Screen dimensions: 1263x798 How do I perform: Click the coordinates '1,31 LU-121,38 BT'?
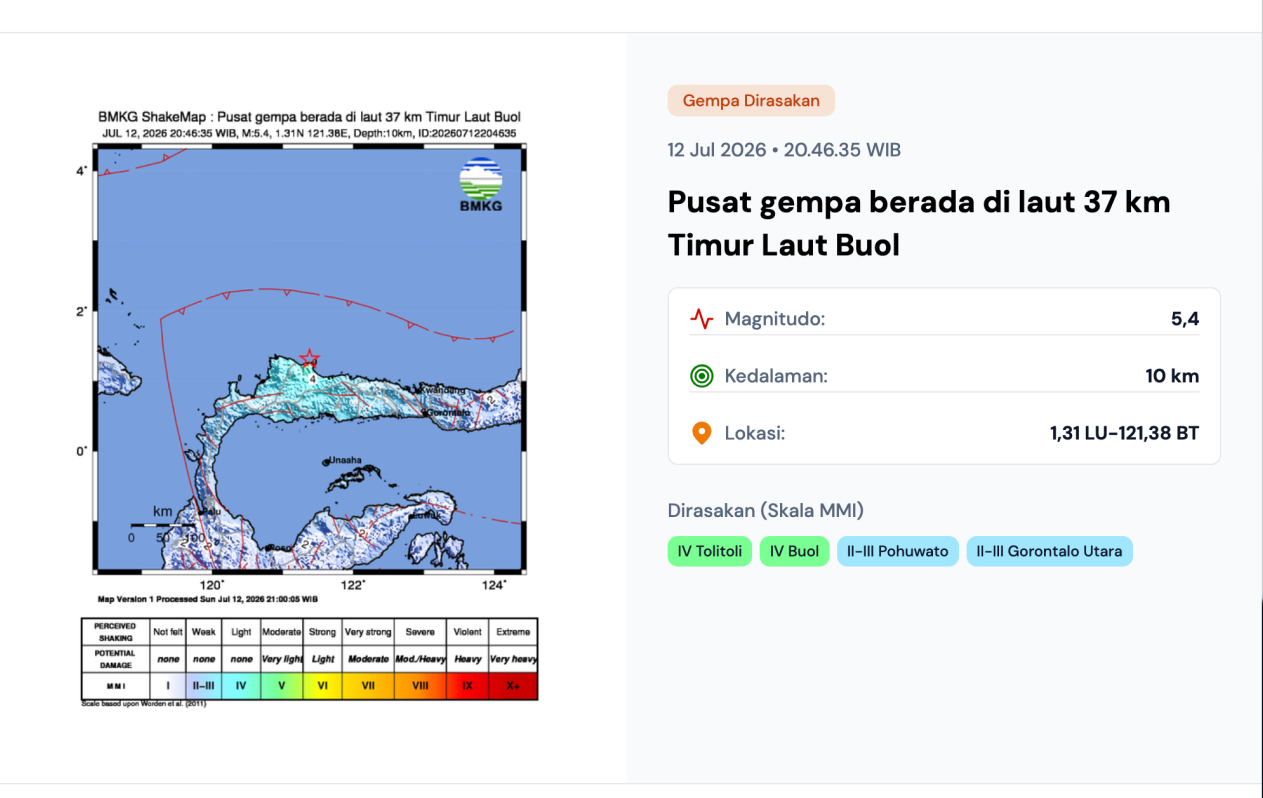[1124, 433]
